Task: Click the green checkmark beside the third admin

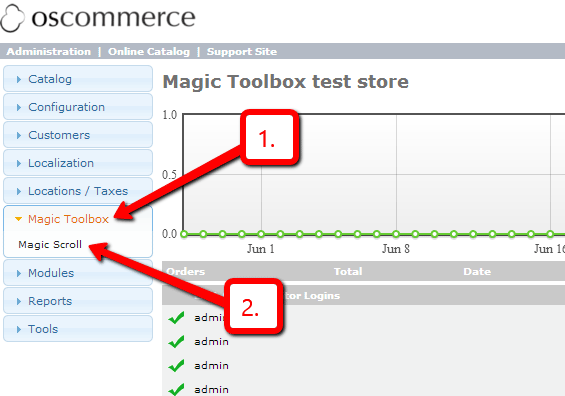Action: pos(176,366)
